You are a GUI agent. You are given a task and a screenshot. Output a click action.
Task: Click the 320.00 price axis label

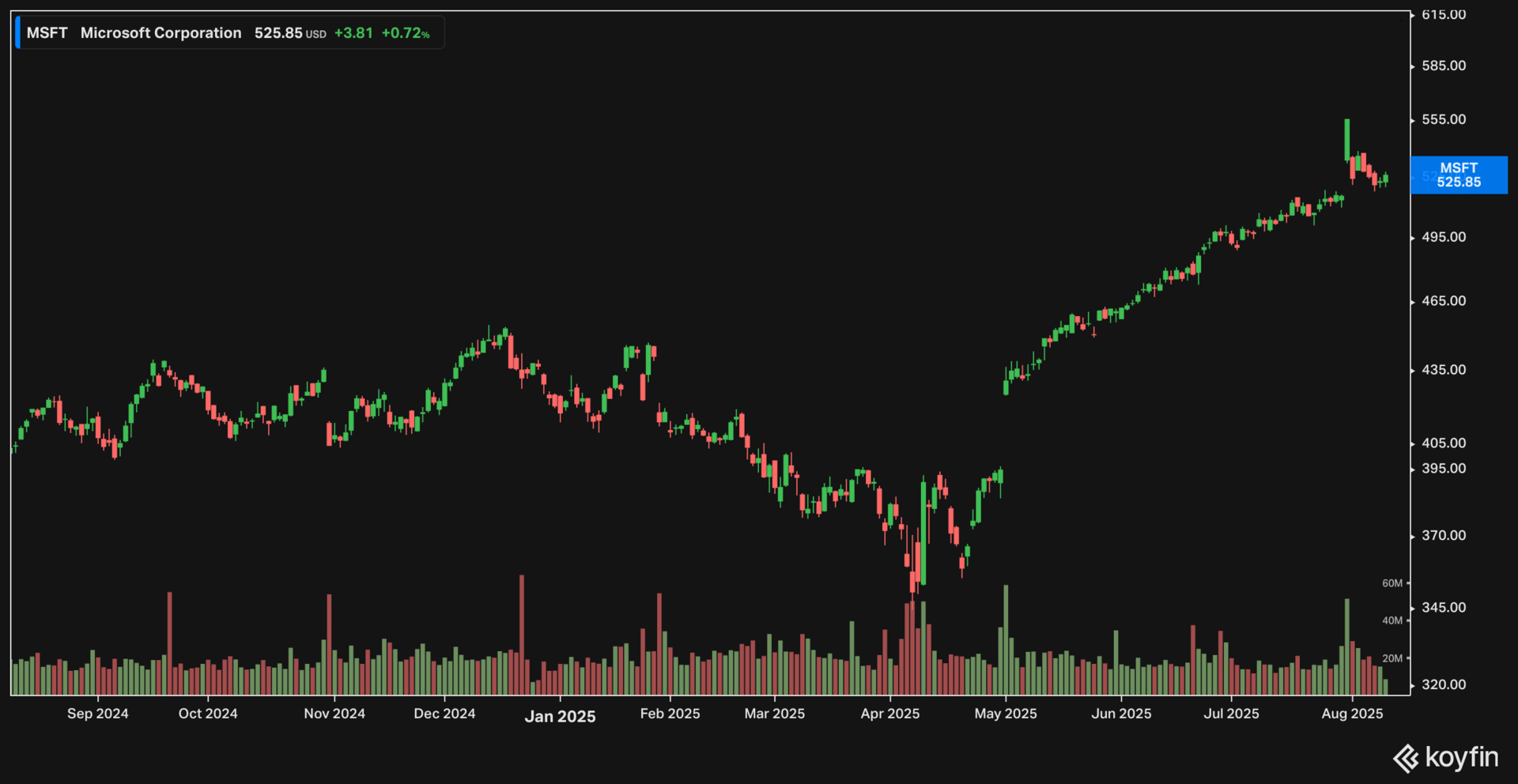(1444, 684)
